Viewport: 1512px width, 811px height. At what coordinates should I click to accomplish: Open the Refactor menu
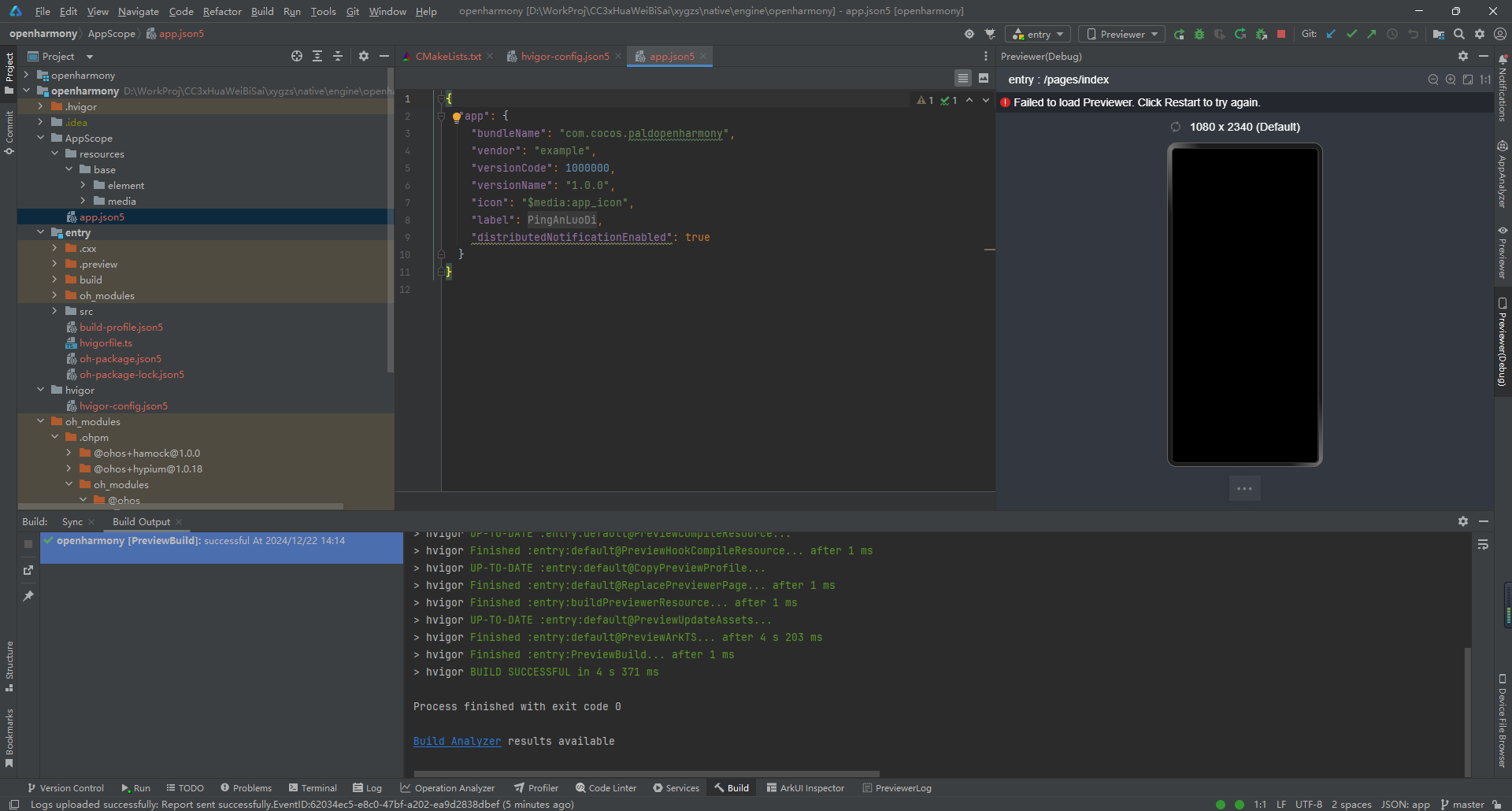(x=222, y=11)
